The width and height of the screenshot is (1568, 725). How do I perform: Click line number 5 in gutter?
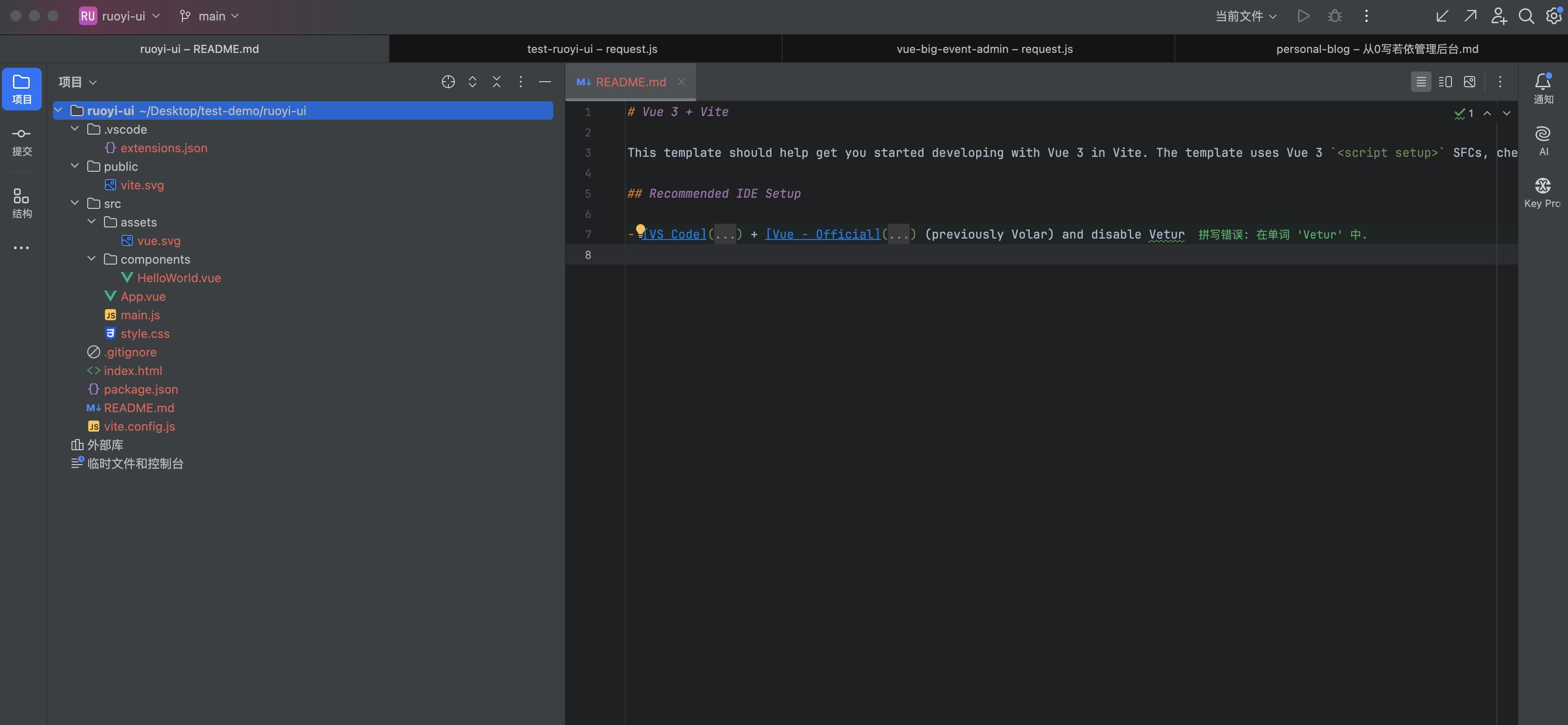point(587,194)
